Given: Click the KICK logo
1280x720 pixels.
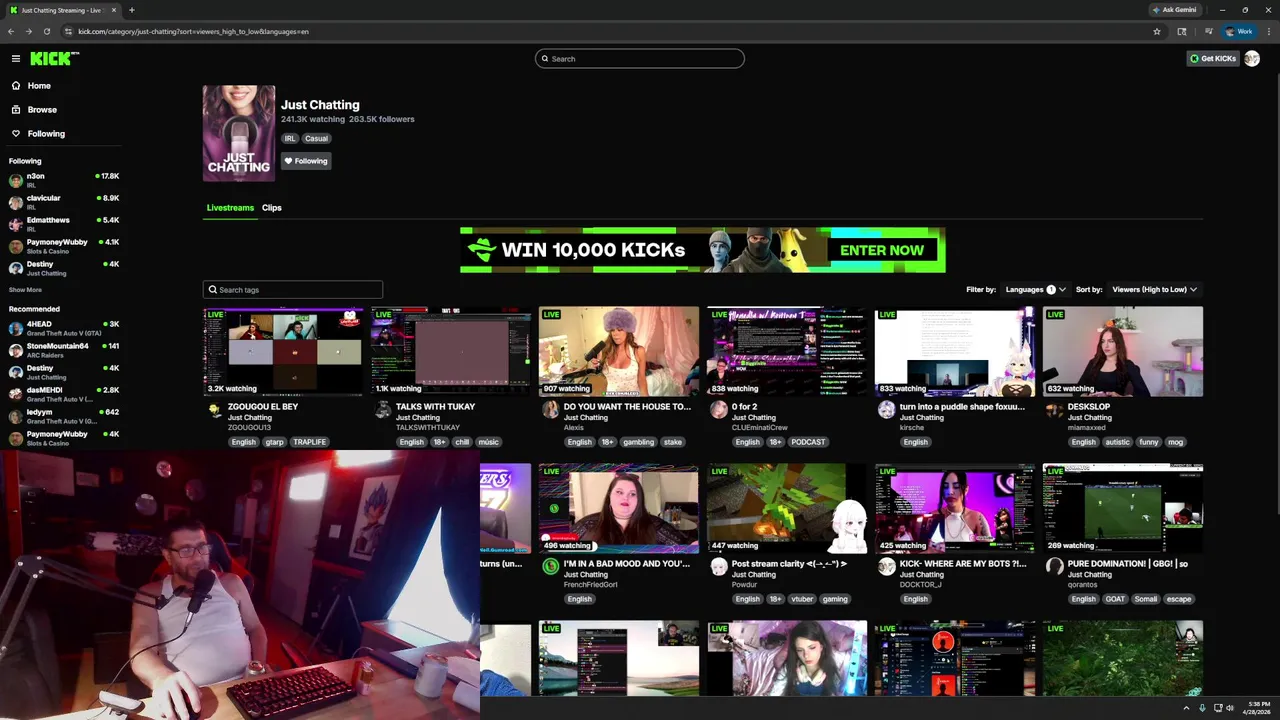Looking at the screenshot, I should (x=54, y=58).
